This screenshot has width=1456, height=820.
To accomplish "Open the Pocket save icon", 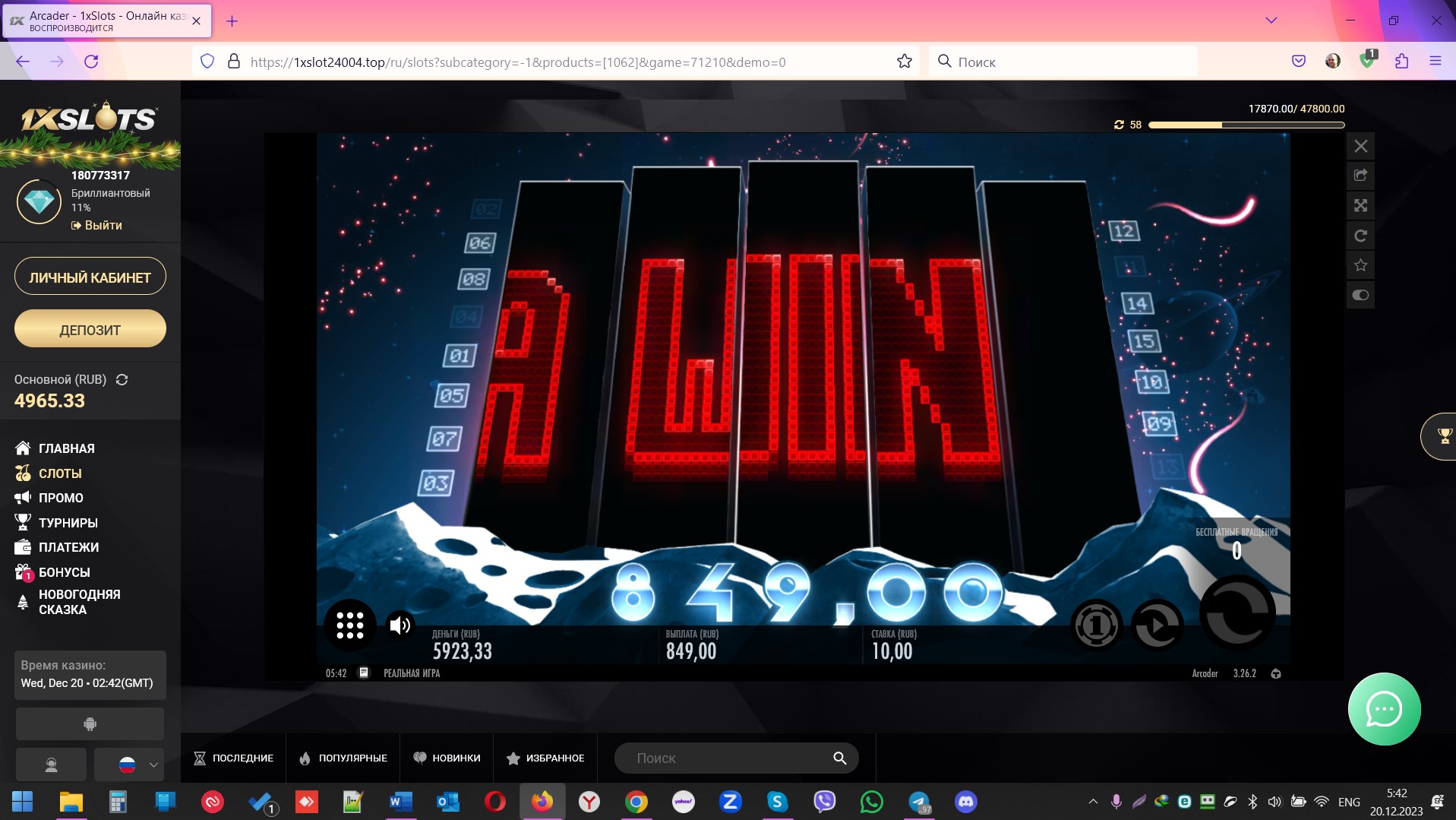I will coord(1299,62).
